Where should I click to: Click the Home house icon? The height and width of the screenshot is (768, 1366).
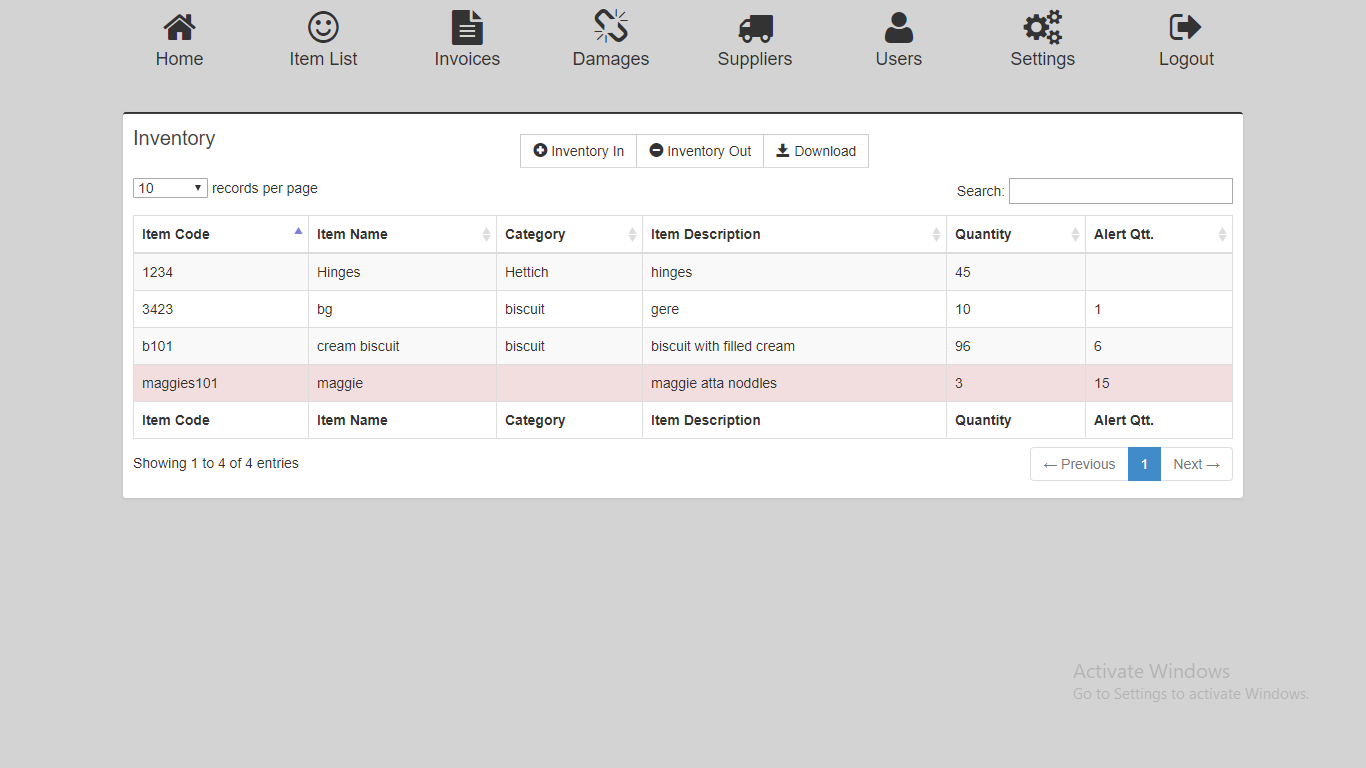coord(179,28)
